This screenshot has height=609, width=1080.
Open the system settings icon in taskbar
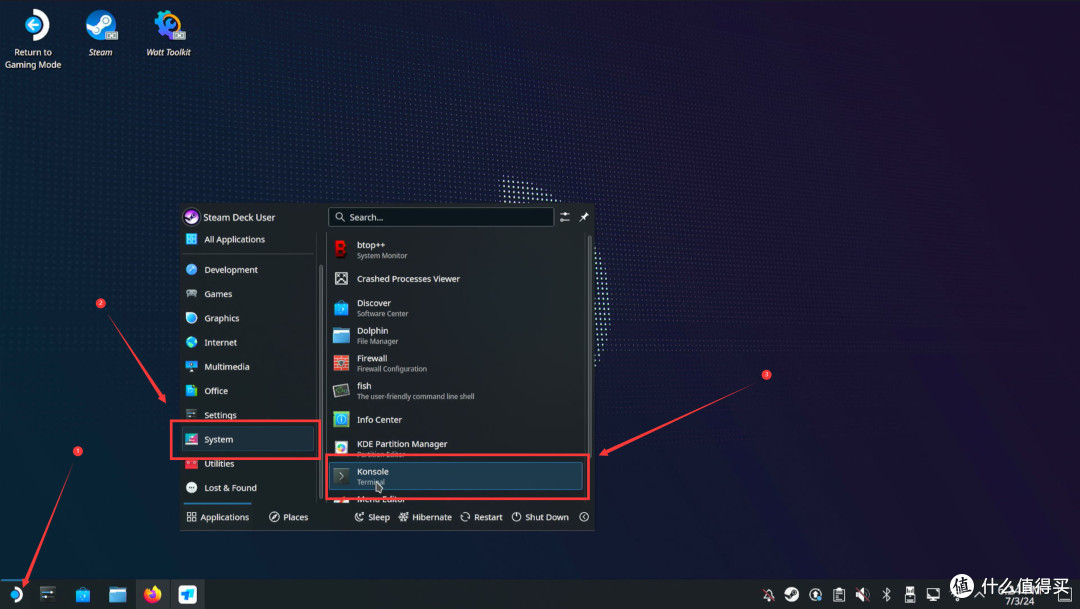[48, 594]
